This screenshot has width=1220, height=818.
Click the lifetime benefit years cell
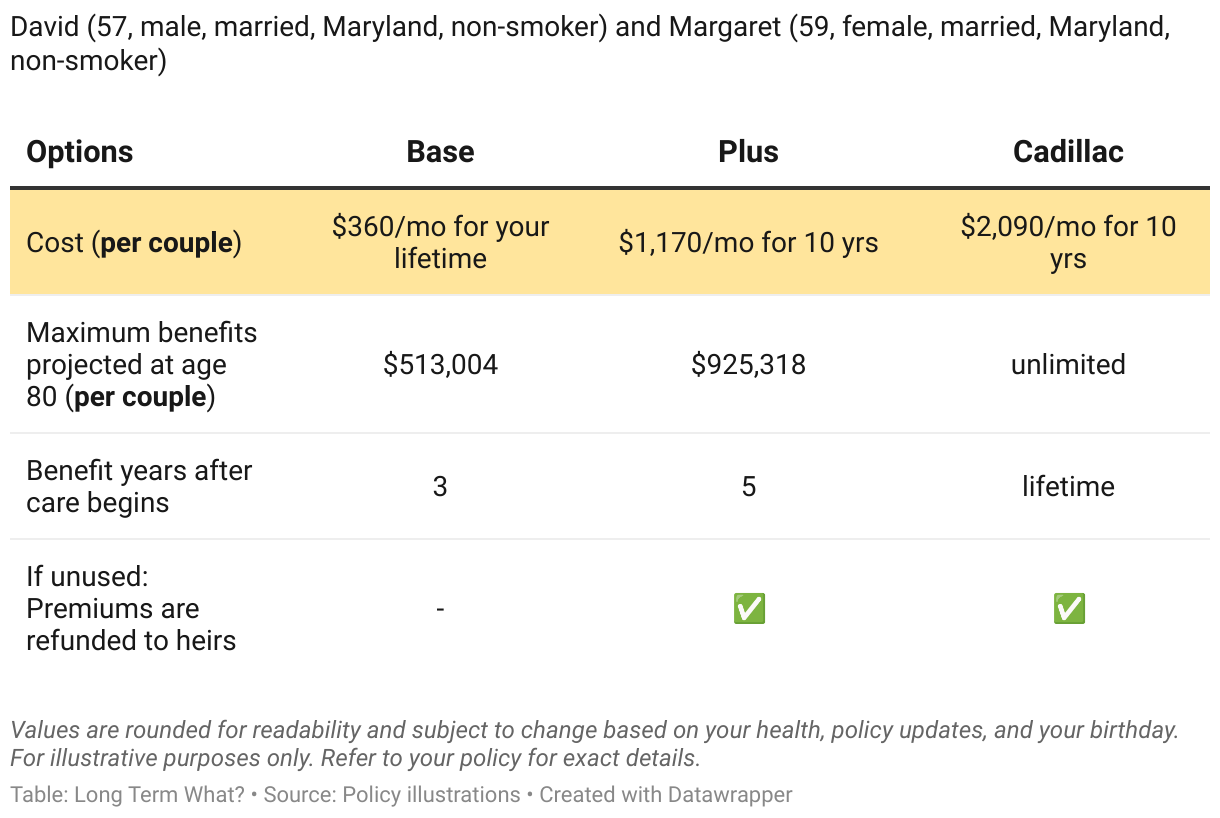tap(1068, 487)
